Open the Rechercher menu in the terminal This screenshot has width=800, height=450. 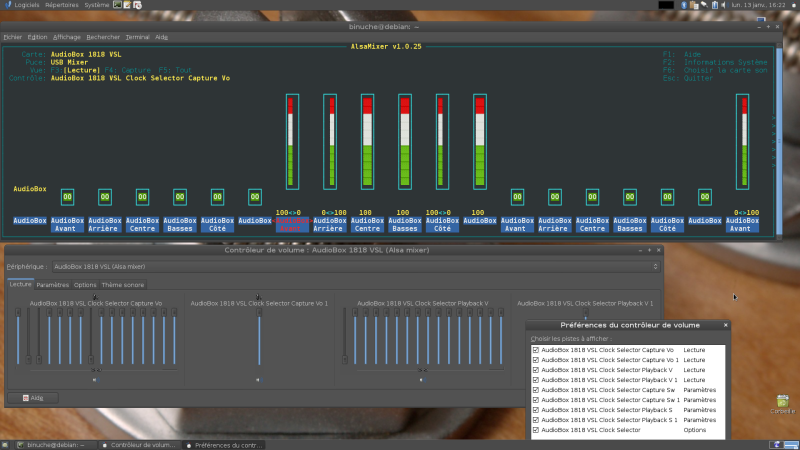(103, 37)
